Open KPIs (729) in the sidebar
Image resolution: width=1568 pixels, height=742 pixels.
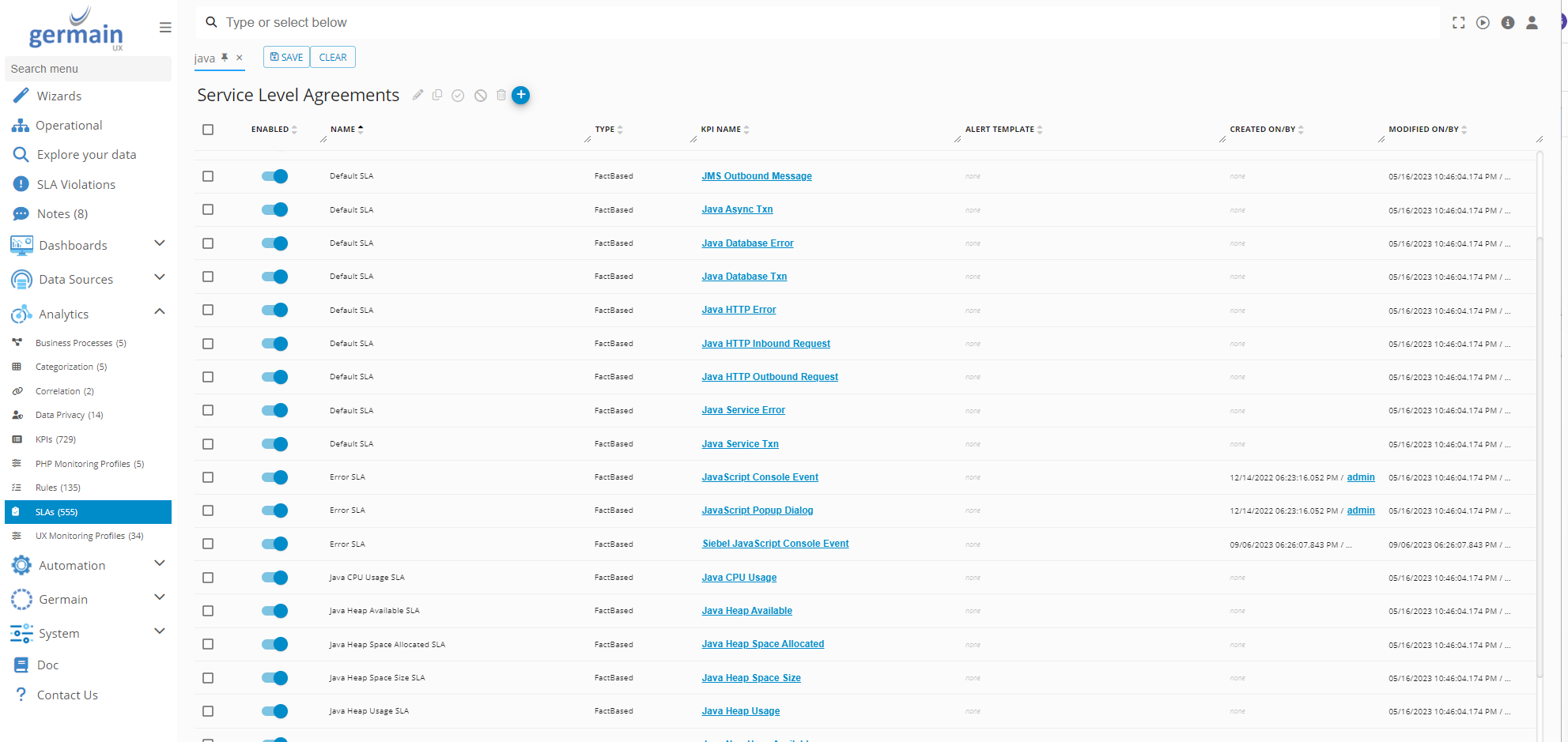55,439
